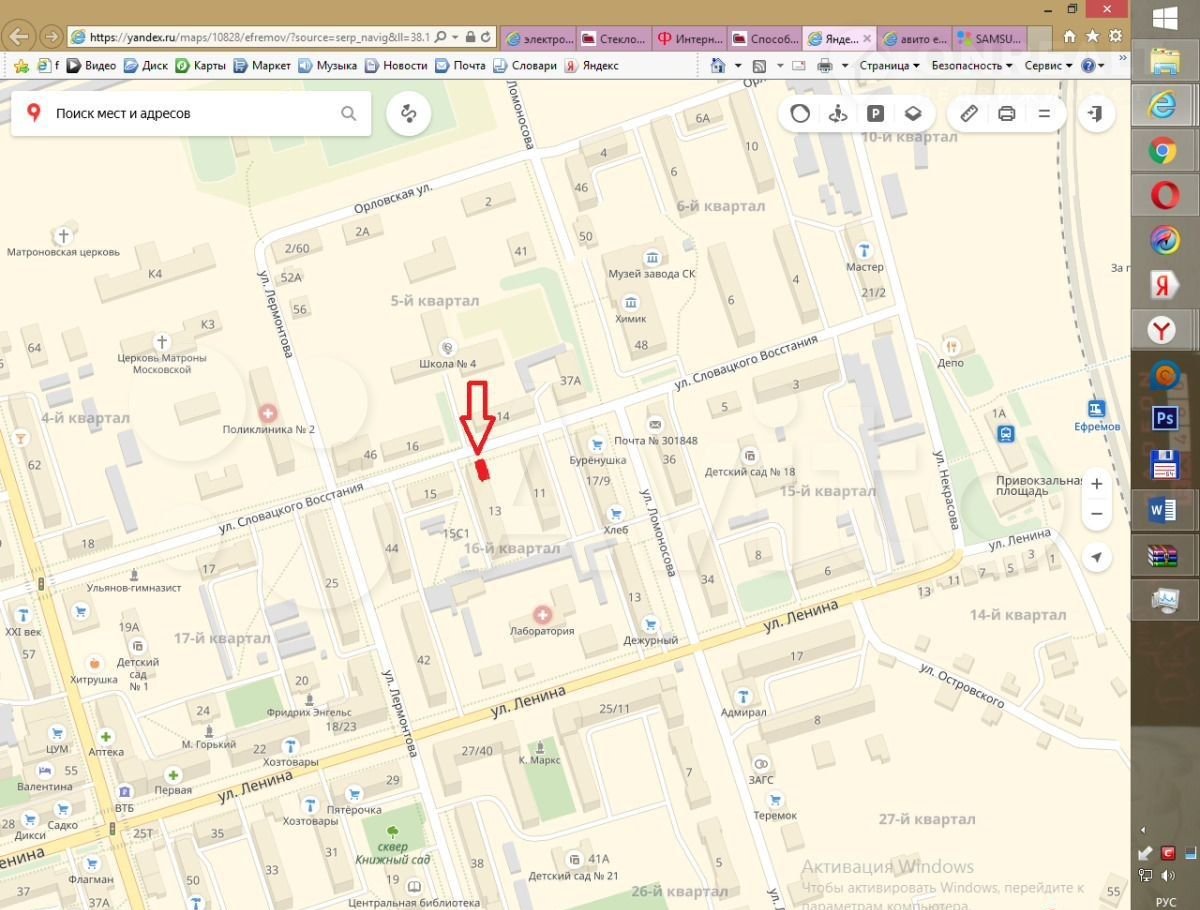1200x910 pixels.
Task: Open the Маркет favorites link
Action: point(262,65)
